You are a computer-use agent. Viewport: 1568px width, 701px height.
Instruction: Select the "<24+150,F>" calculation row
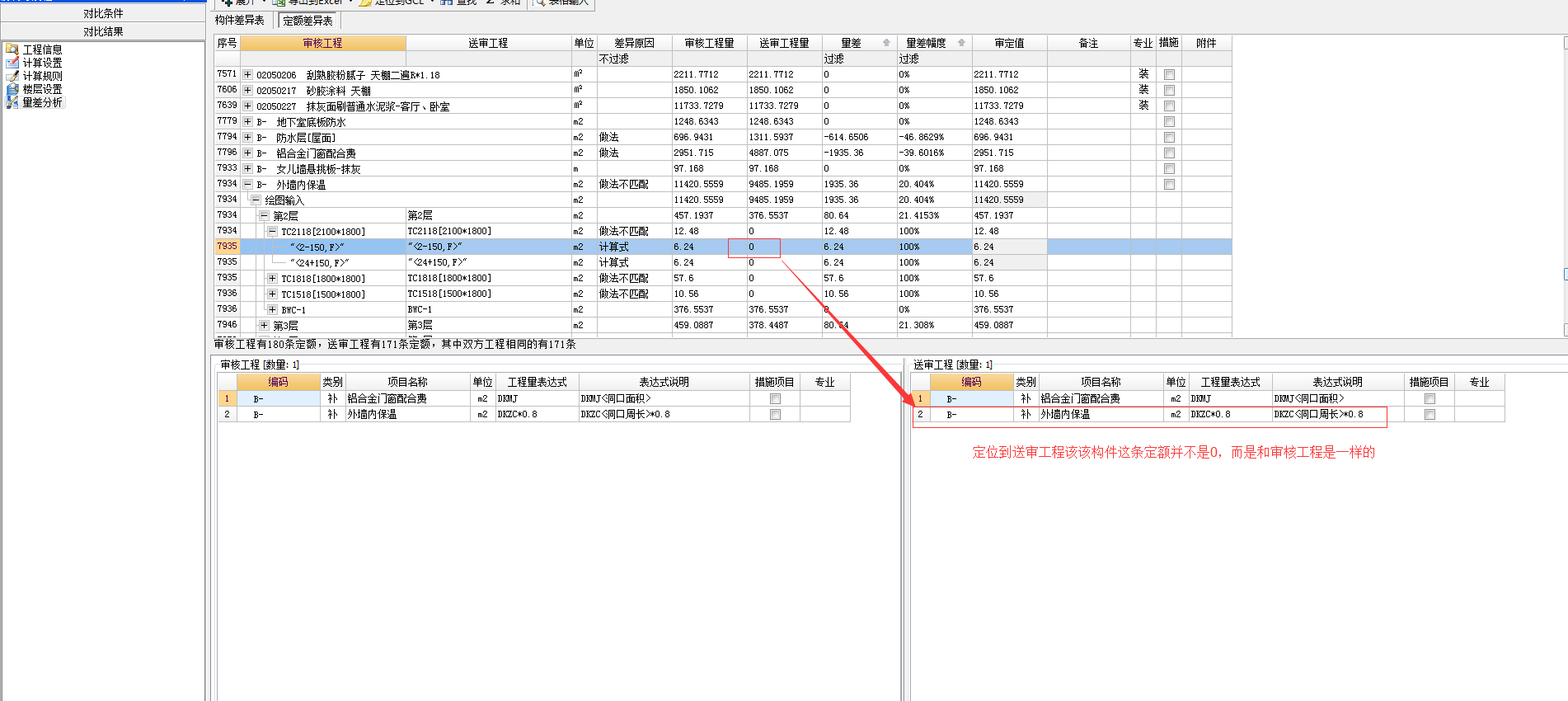tap(723, 262)
